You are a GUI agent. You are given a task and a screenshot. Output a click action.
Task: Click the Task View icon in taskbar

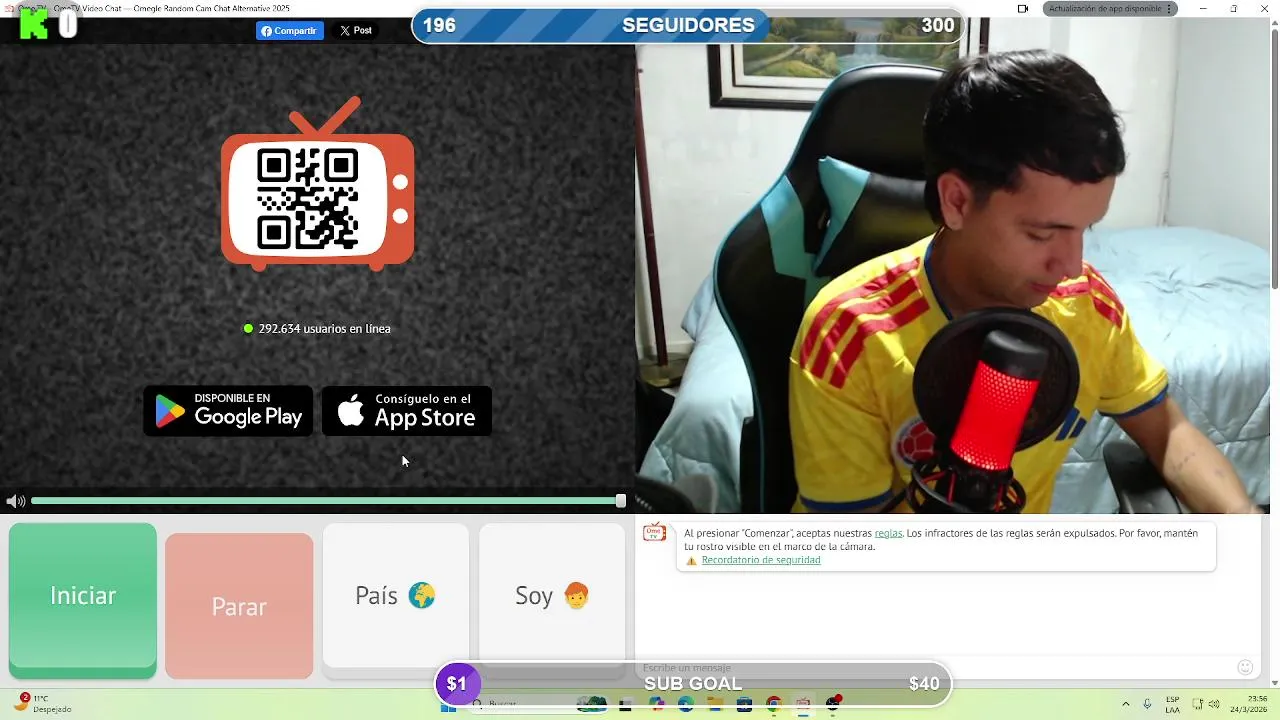[x=625, y=705]
